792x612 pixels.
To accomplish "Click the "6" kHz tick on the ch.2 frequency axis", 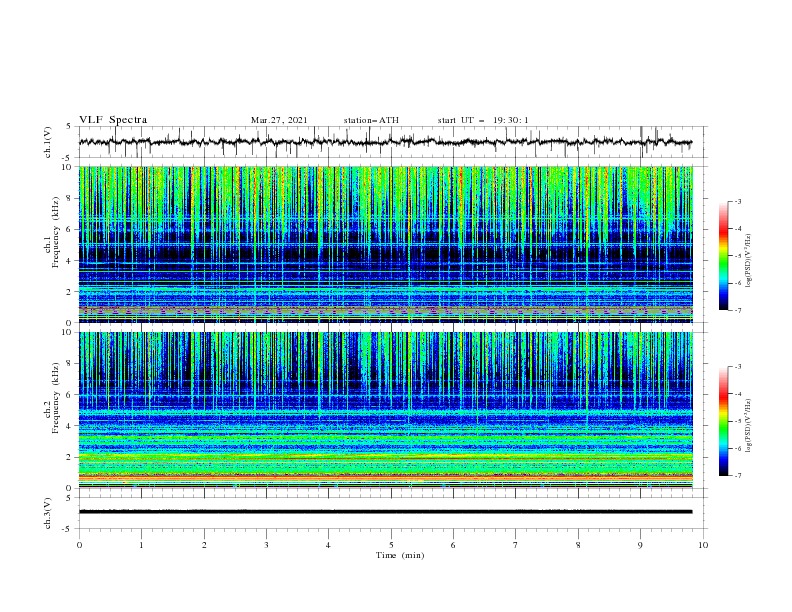I will [70, 394].
